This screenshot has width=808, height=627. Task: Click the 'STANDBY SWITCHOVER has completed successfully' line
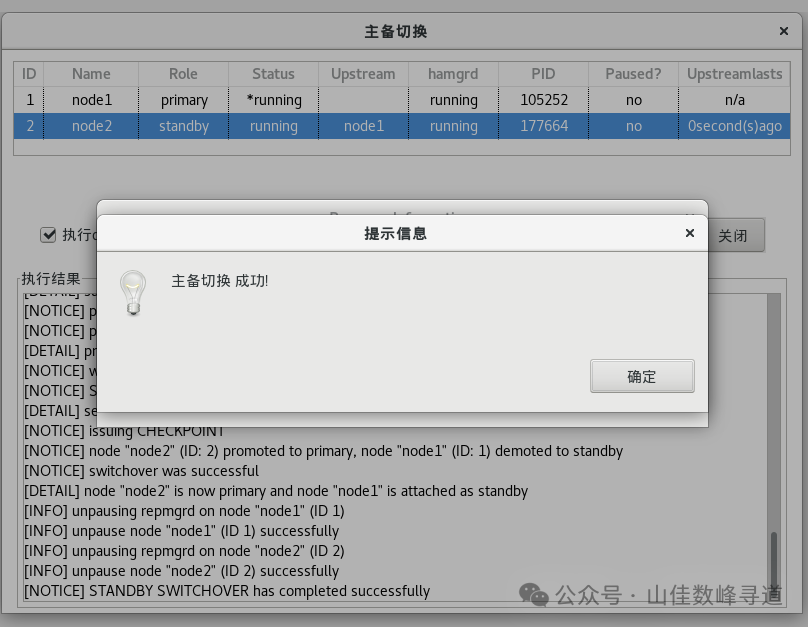click(227, 591)
